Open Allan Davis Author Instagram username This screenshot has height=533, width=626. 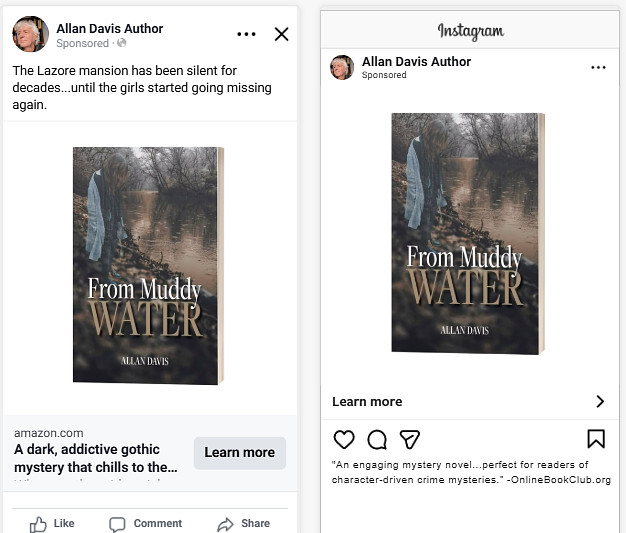tap(416, 61)
